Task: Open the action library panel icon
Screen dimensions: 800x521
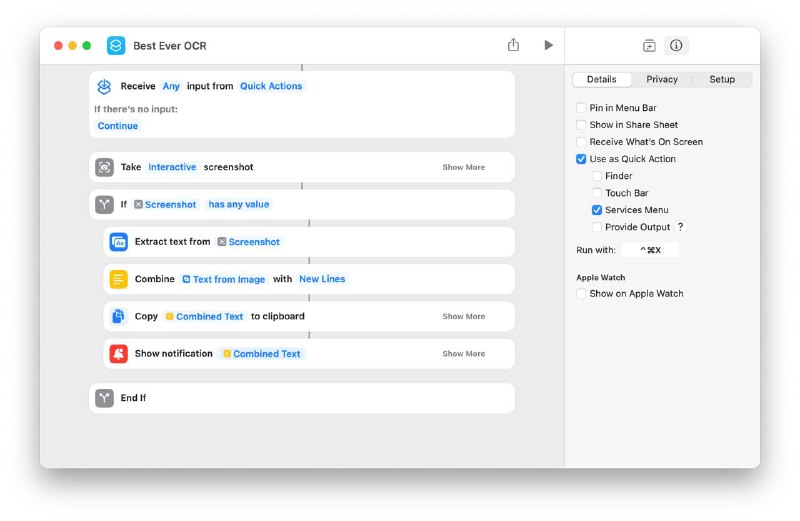Action: [x=649, y=45]
